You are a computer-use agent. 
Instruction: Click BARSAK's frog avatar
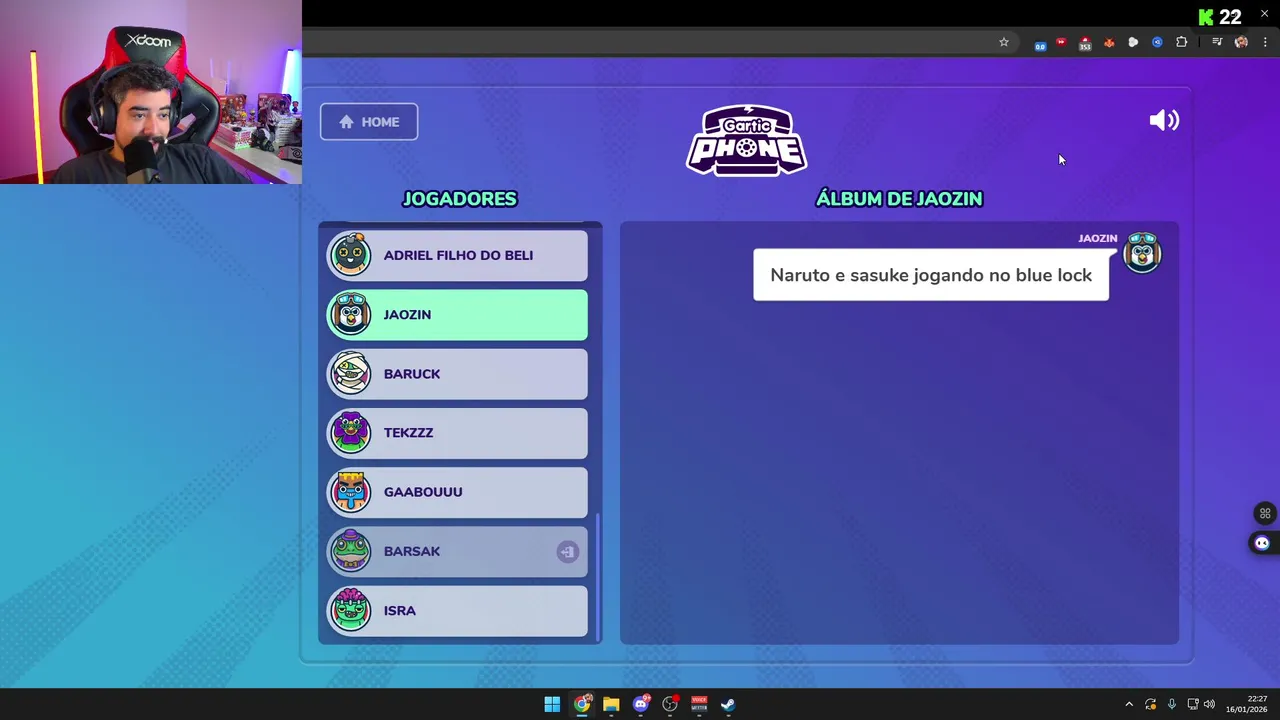(x=351, y=550)
